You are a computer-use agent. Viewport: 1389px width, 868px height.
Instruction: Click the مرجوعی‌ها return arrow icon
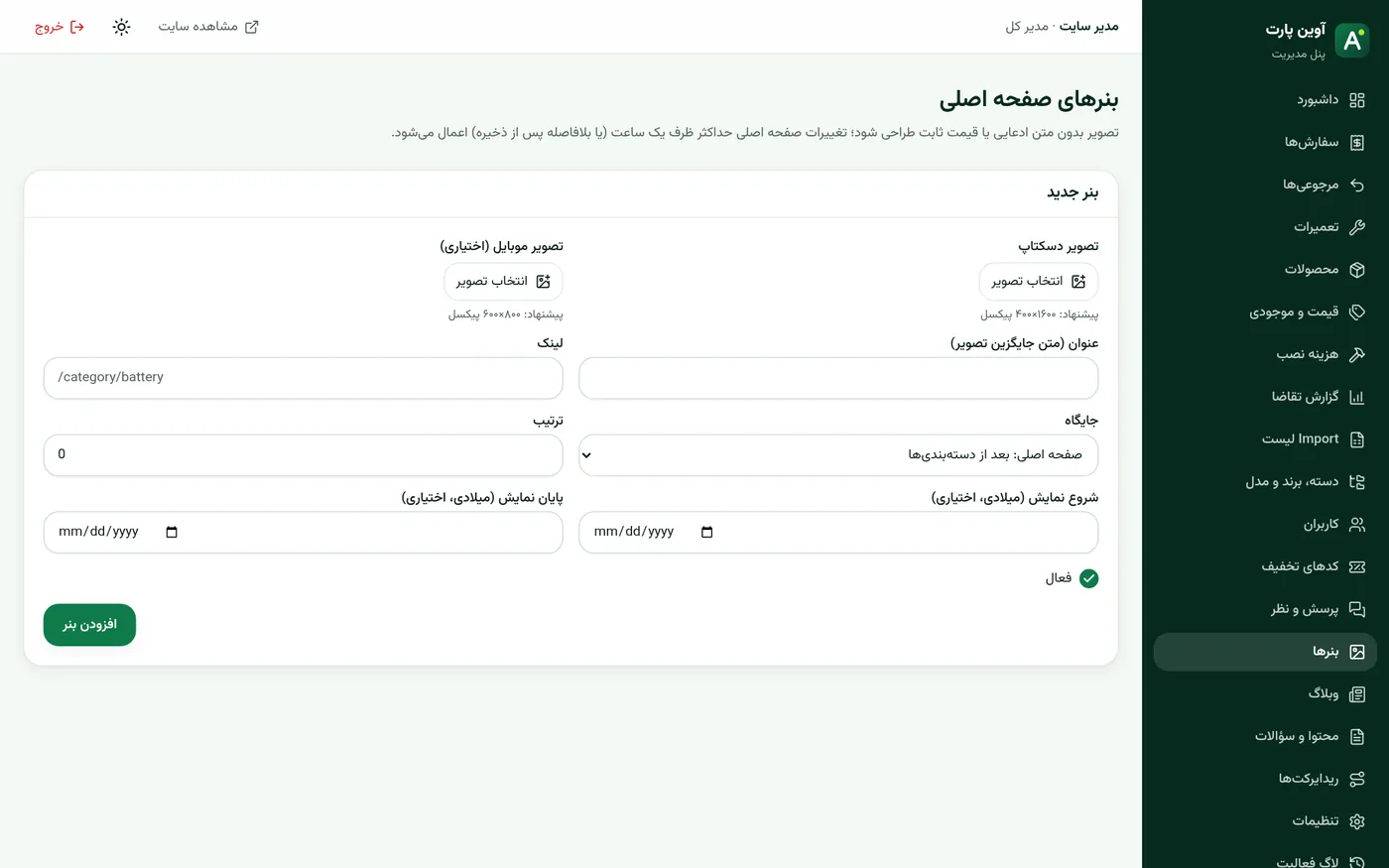pyautogui.click(x=1357, y=185)
